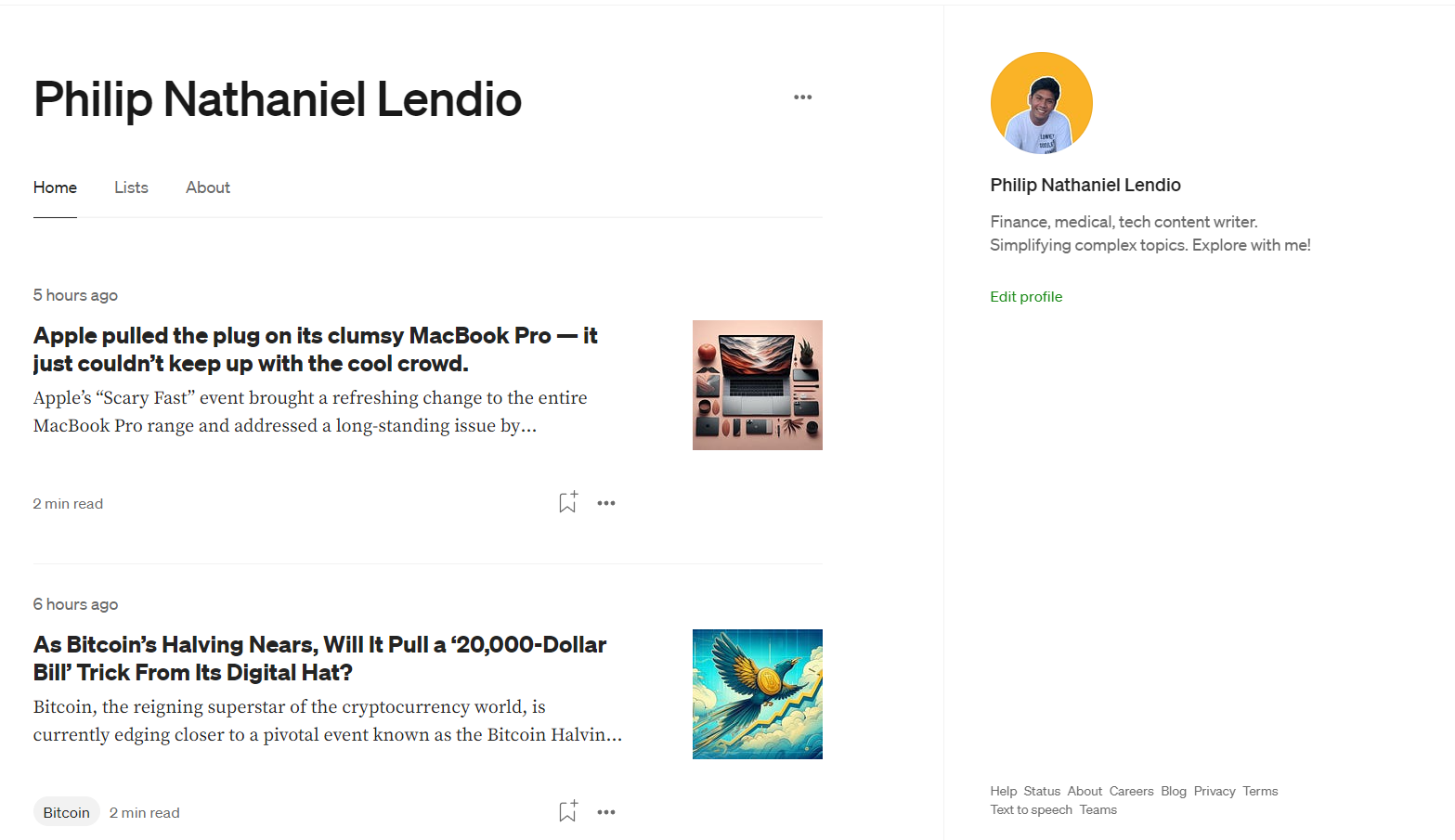Image resolution: width=1455 pixels, height=840 pixels.
Task: Open the About tab
Action: 208,187
